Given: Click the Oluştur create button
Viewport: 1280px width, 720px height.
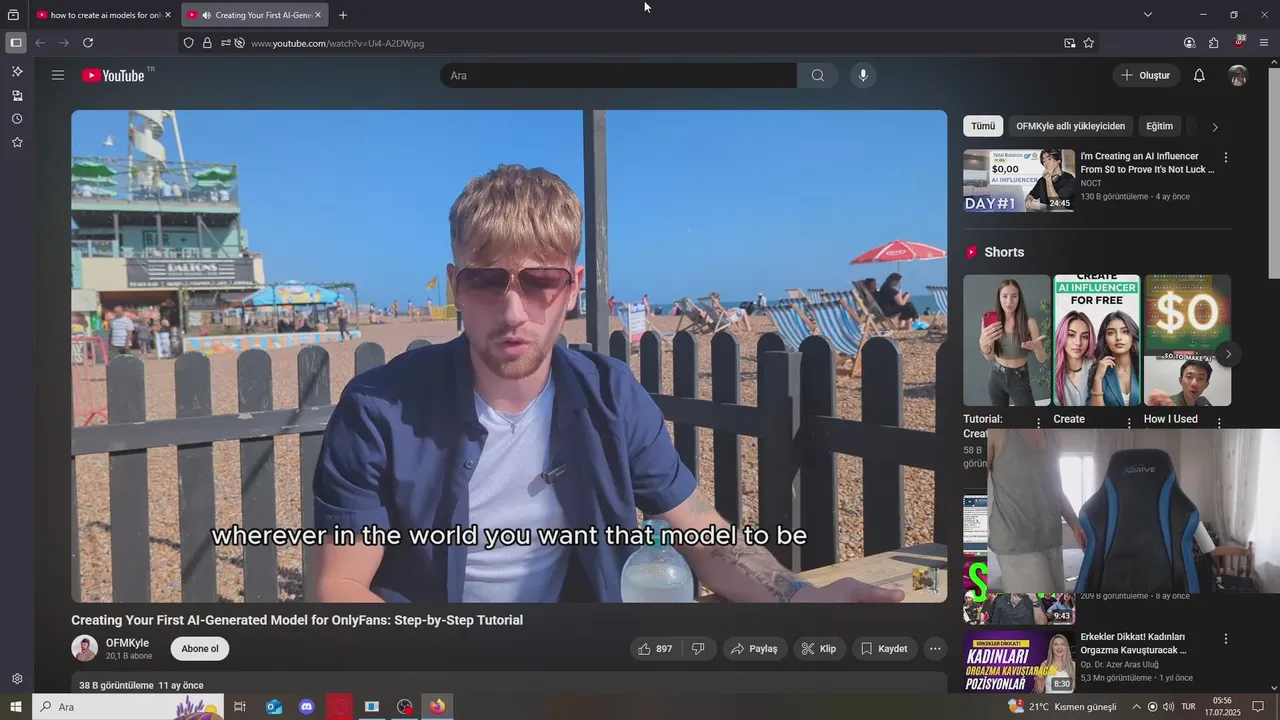Looking at the screenshot, I should [x=1146, y=75].
